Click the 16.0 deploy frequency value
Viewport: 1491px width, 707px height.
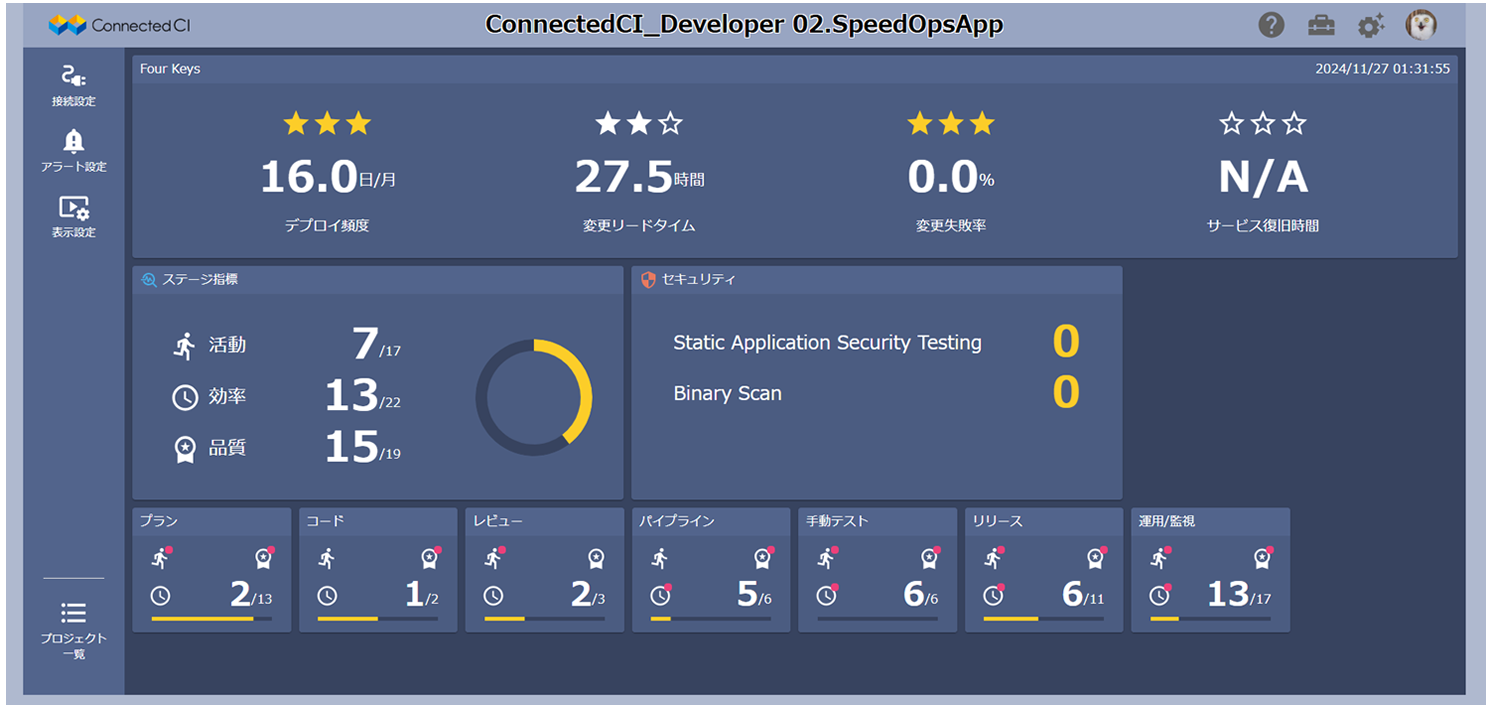328,178
